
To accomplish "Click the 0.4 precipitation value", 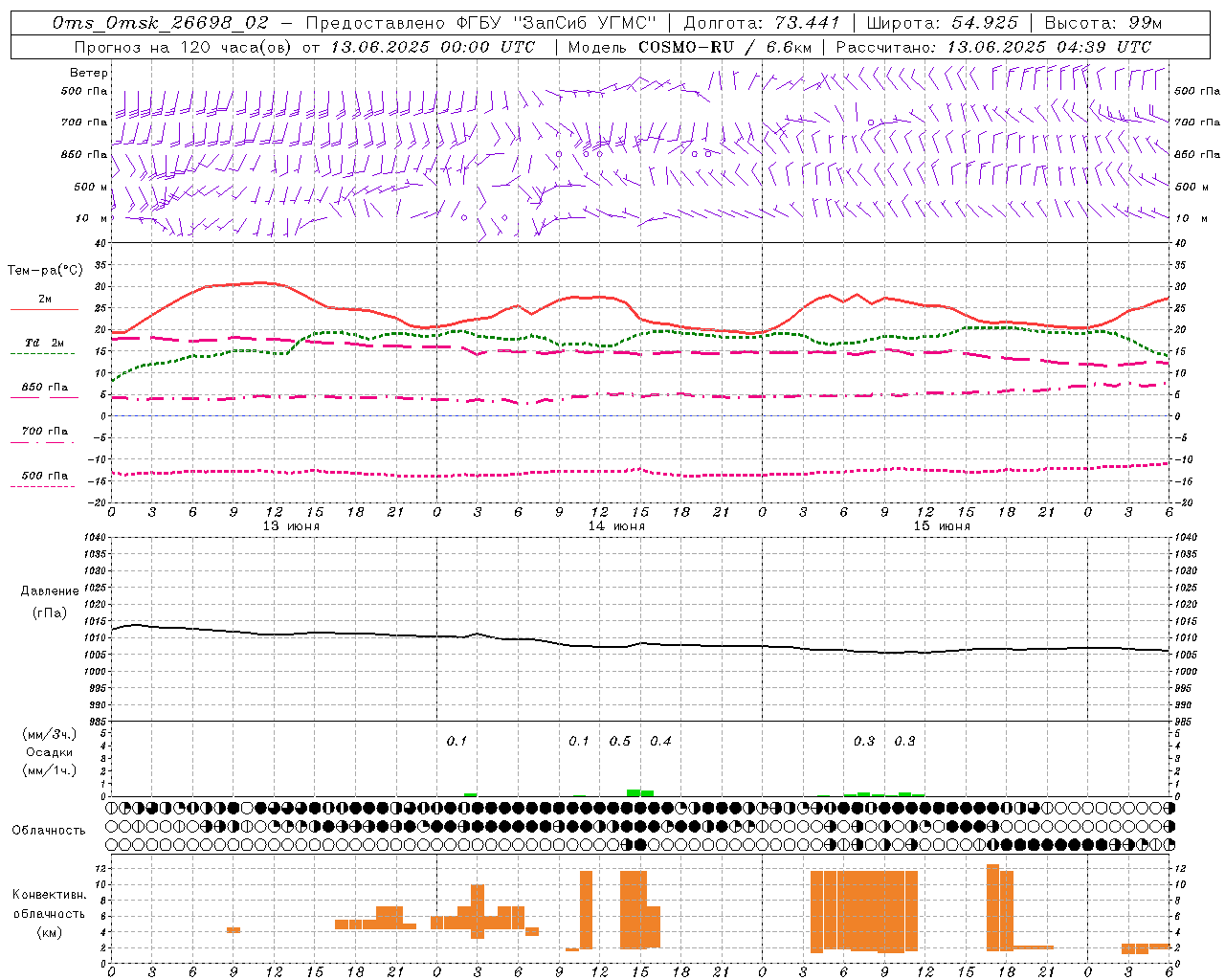I will pos(660,741).
